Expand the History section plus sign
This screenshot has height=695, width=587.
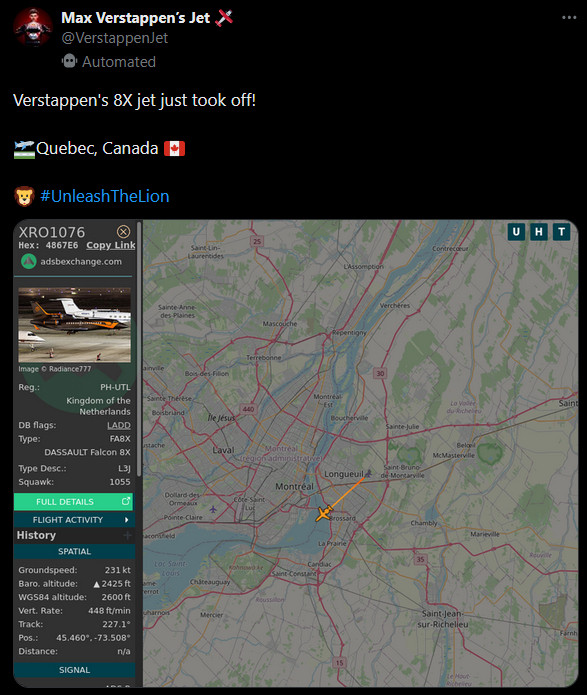pyautogui.click(x=127, y=535)
